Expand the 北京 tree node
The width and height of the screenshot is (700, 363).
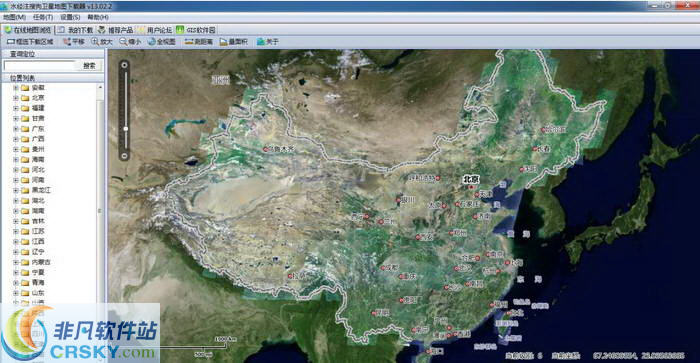16,98
